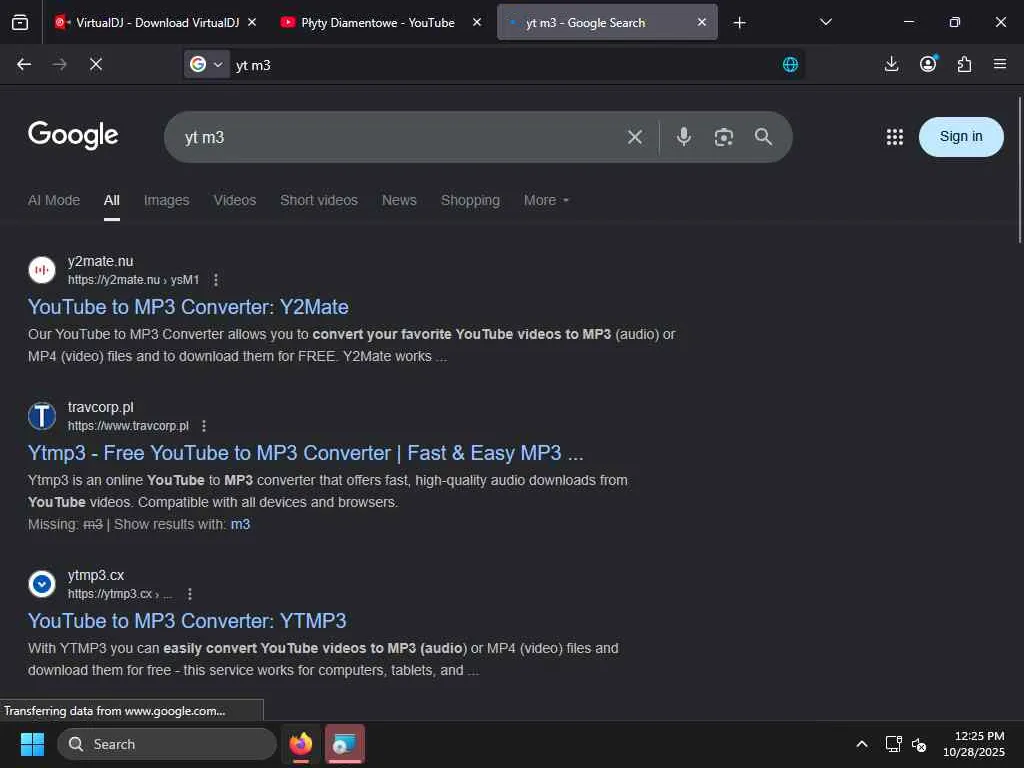
Task: Close the VirtualDJ tab
Action: 252,23
